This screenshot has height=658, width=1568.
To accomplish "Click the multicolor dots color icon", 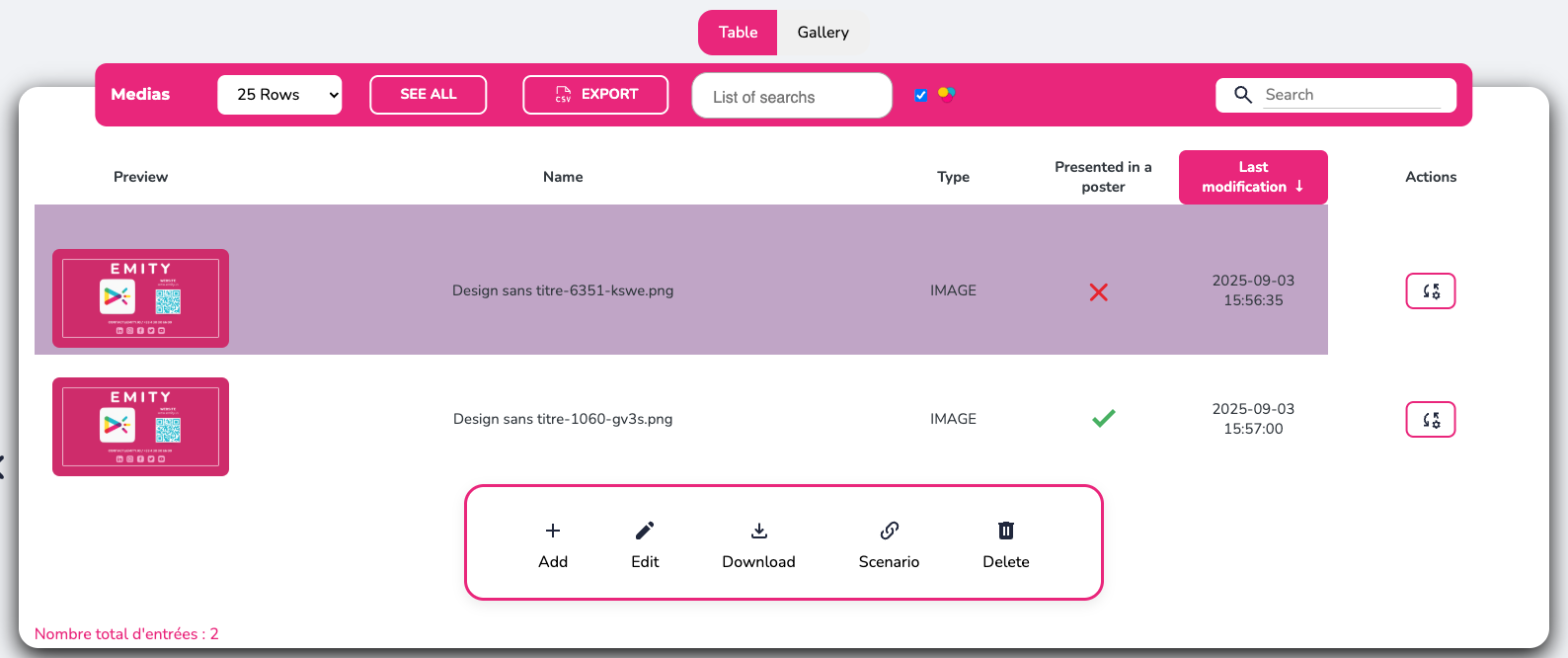I will [x=946, y=95].
